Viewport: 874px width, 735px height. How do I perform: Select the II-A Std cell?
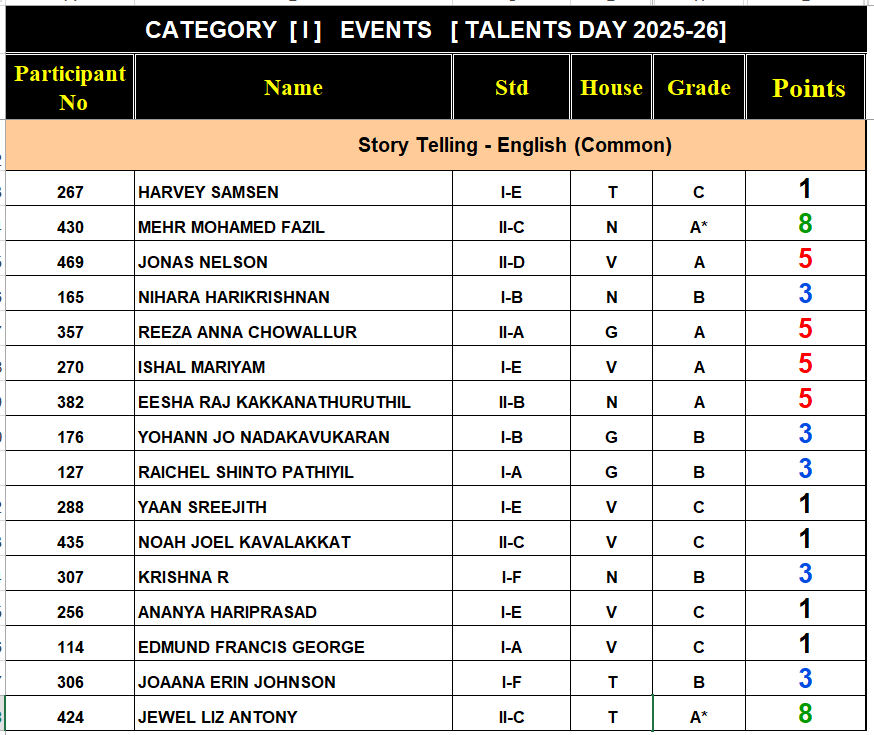coord(511,329)
